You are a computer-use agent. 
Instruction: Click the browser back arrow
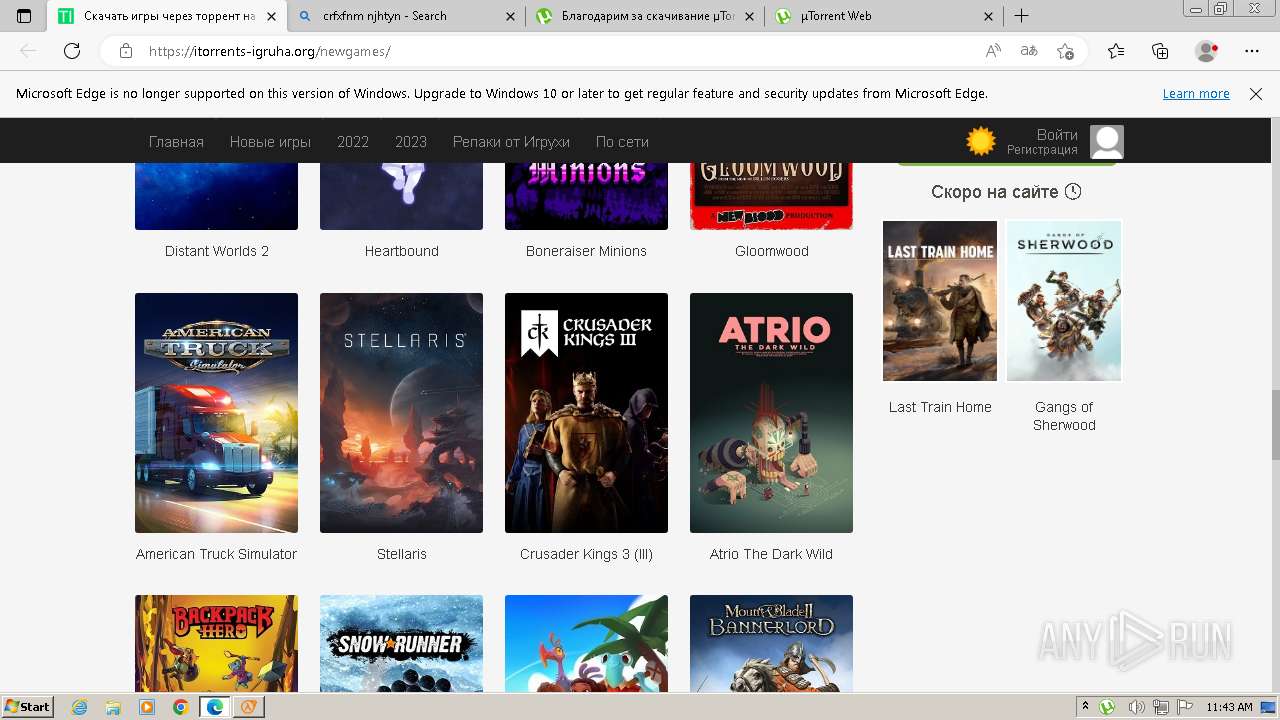28,51
